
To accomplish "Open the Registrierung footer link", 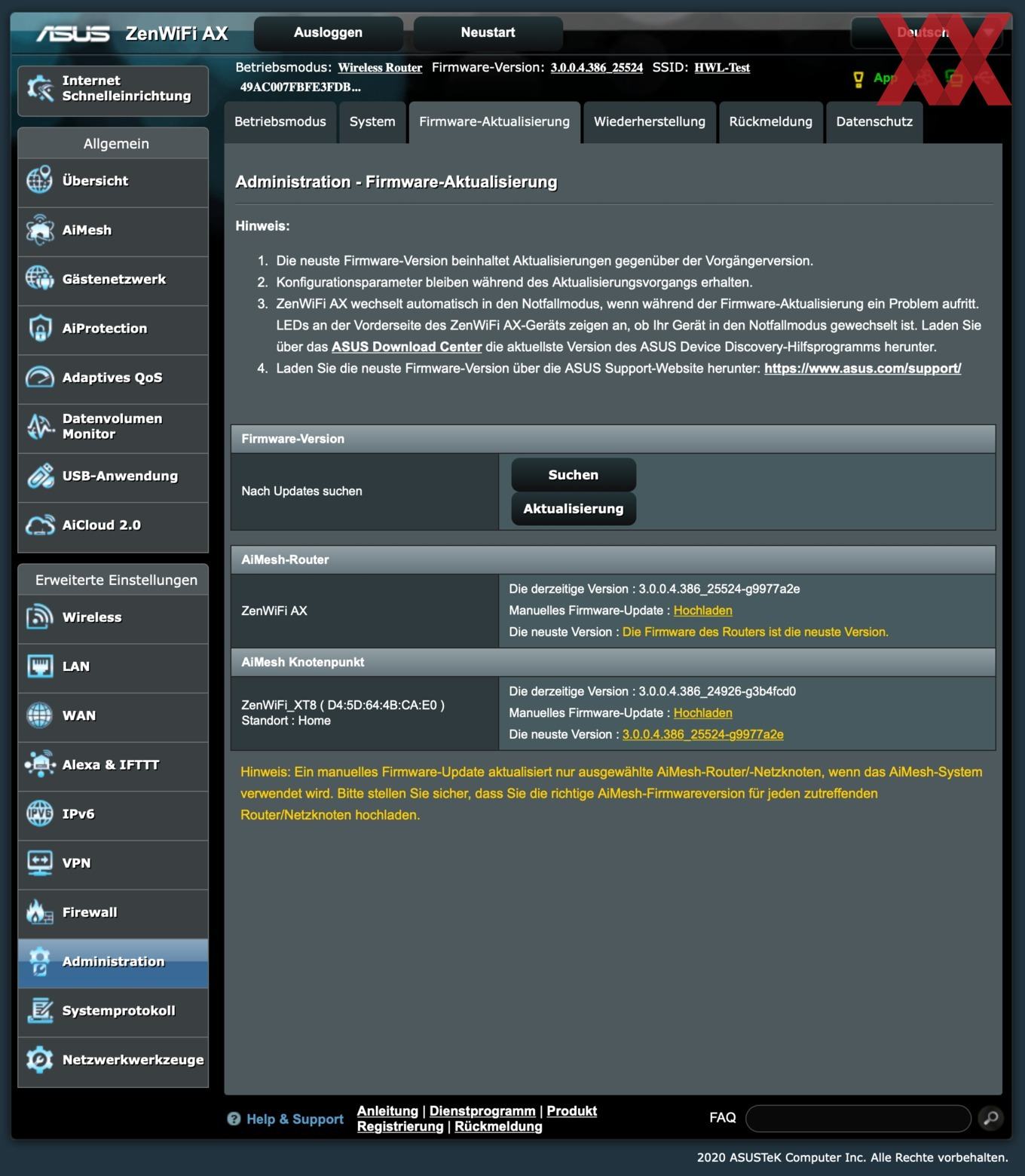I will pos(400,1126).
